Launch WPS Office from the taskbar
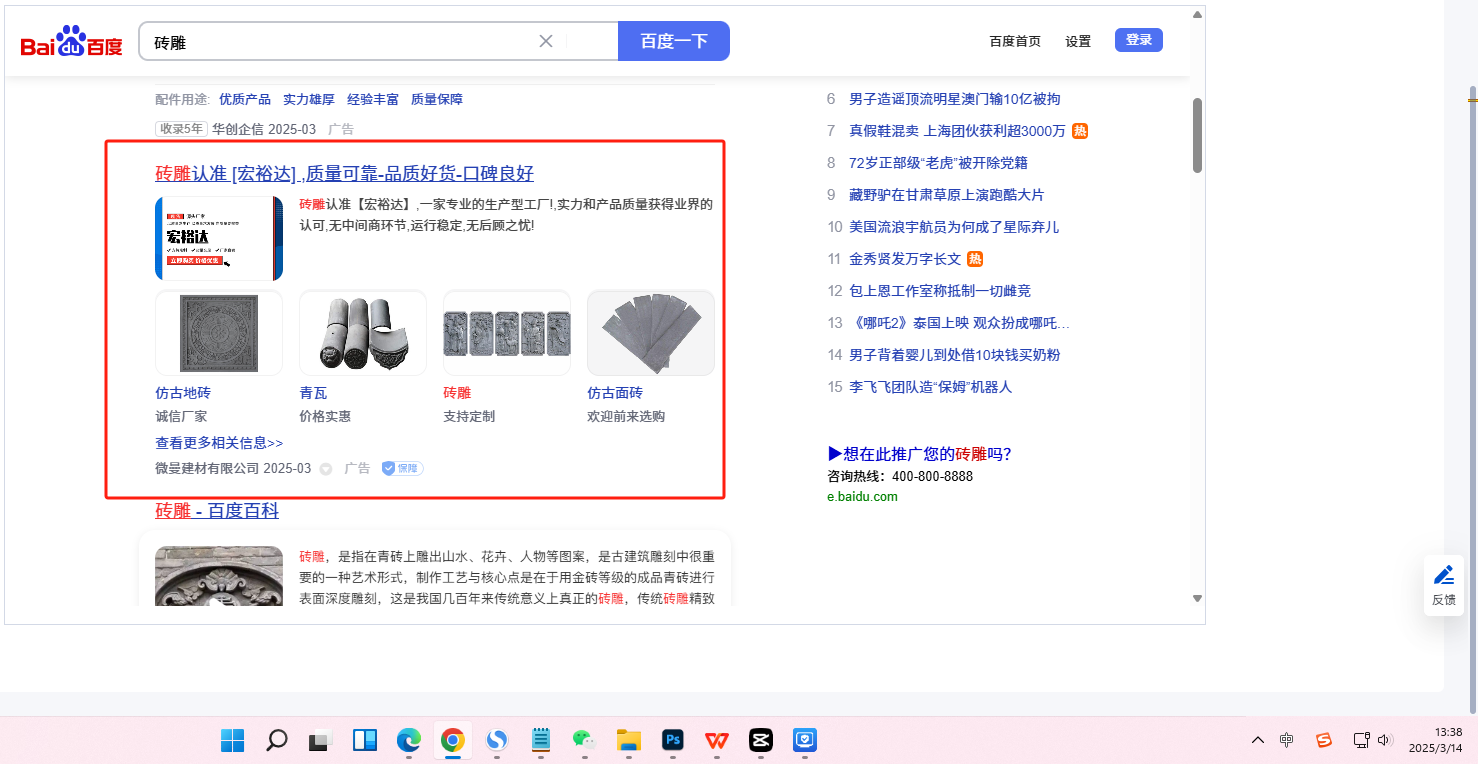This screenshot has width=1478, height=764. (717, 740)
